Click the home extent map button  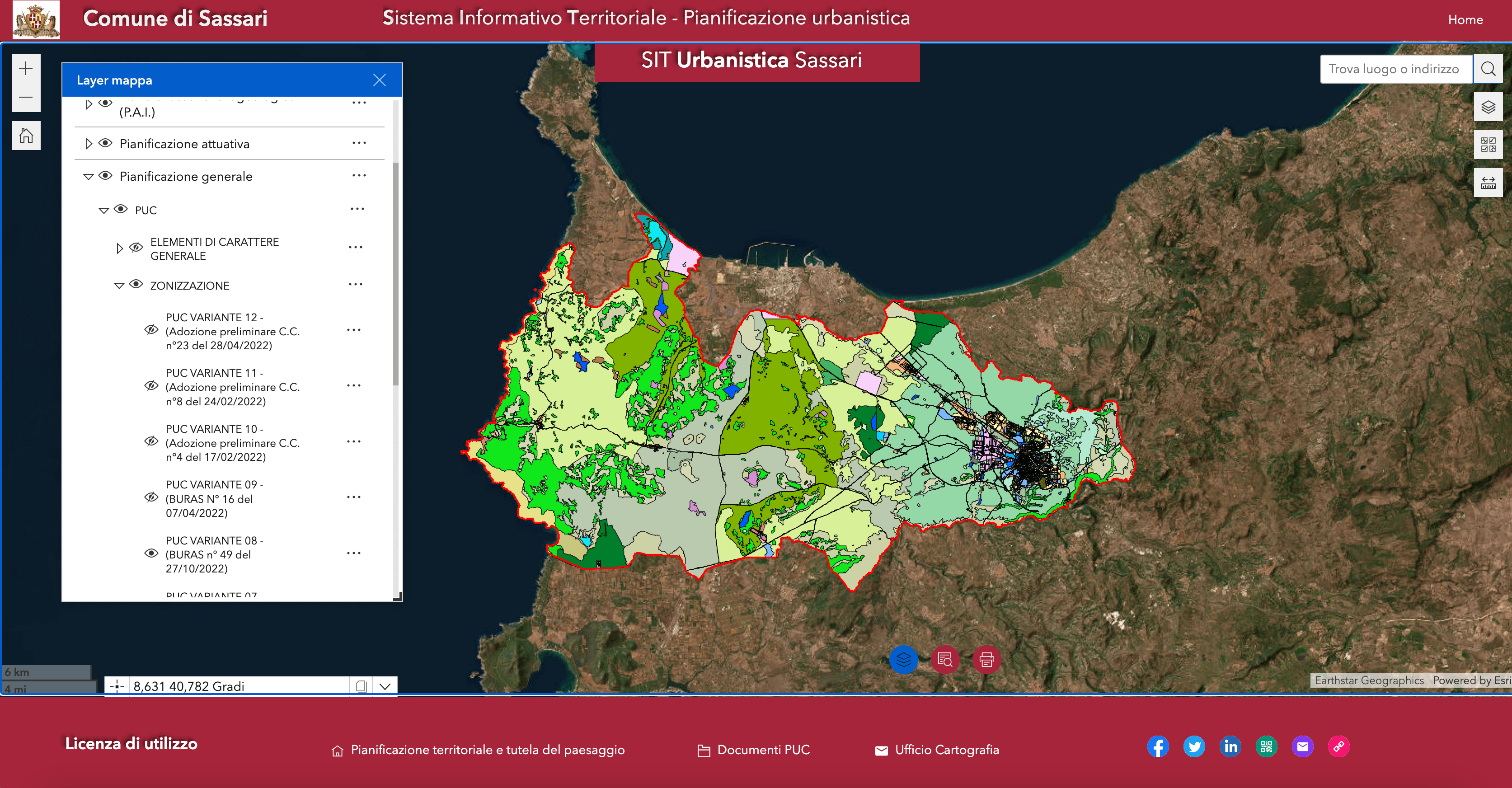(x=26, y=136)
